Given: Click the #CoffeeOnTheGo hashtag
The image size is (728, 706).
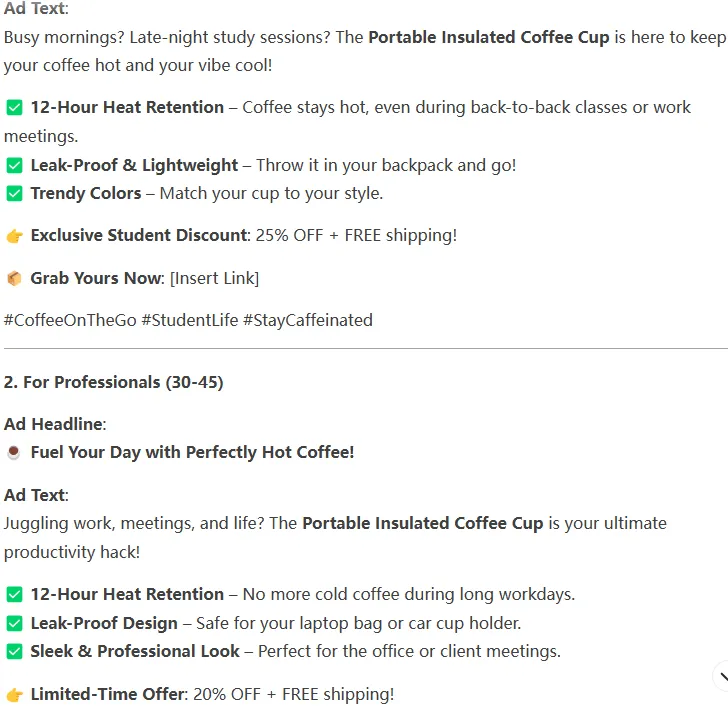Looking at the screenshot, I should (x=70, y=320).
